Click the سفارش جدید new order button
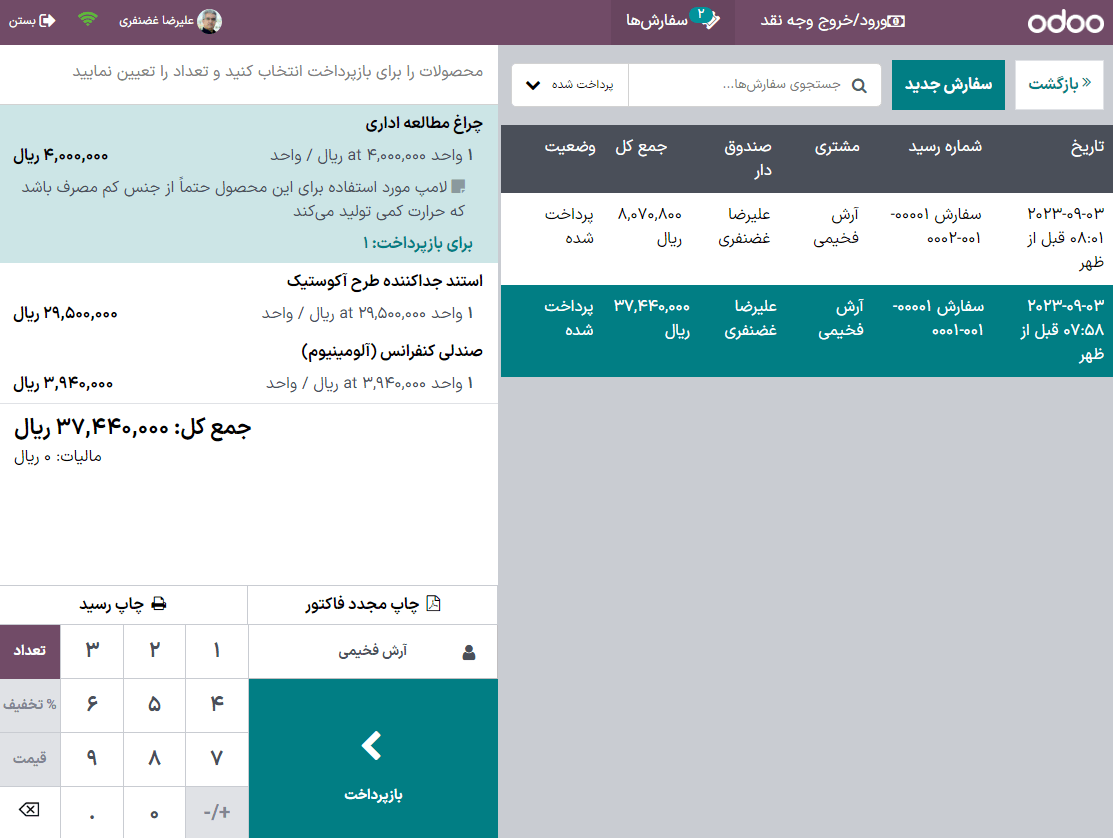This screenshot has width=1113, height=838. pyautogui.click(x=948, y=84)
